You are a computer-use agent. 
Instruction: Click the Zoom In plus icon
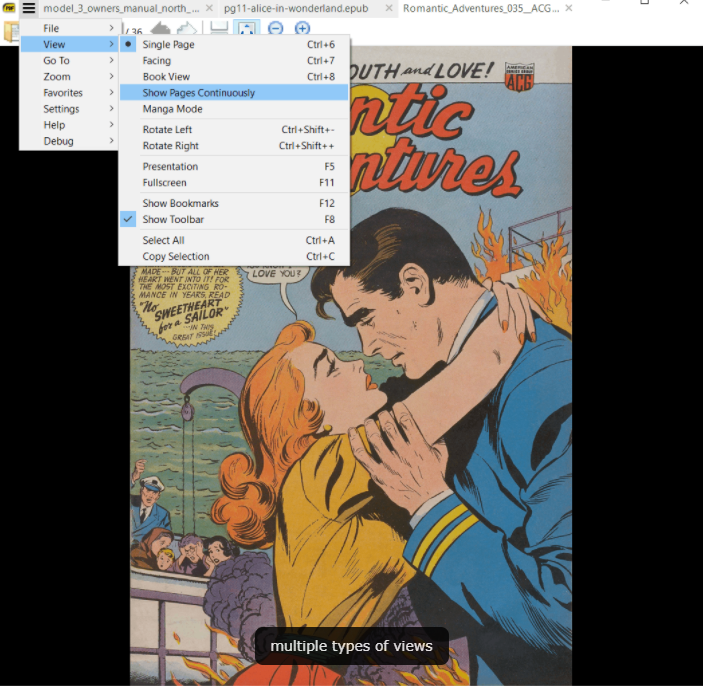point(302,28)
